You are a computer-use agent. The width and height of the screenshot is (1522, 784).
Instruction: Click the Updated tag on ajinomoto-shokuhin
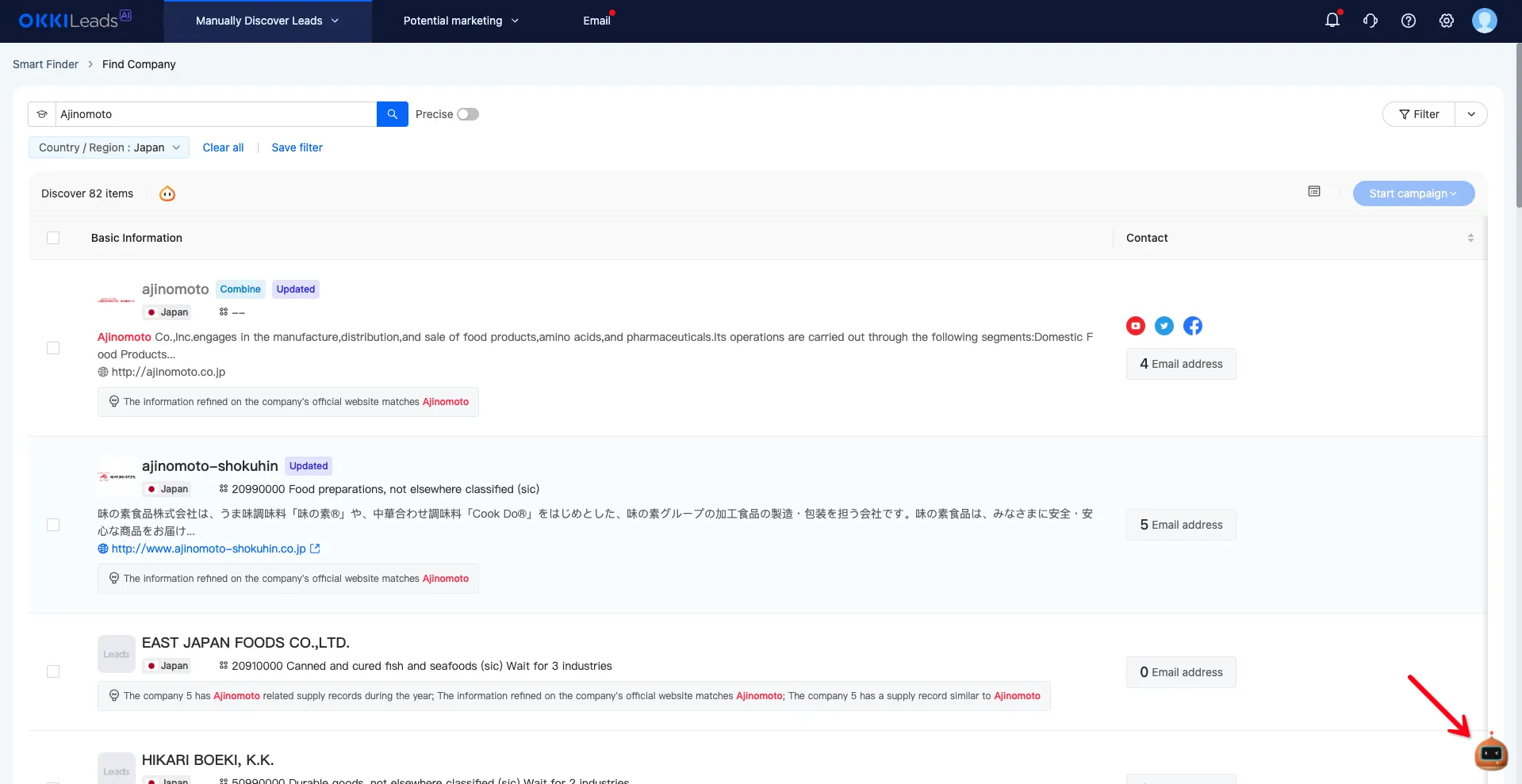click(x=309, y=466)
